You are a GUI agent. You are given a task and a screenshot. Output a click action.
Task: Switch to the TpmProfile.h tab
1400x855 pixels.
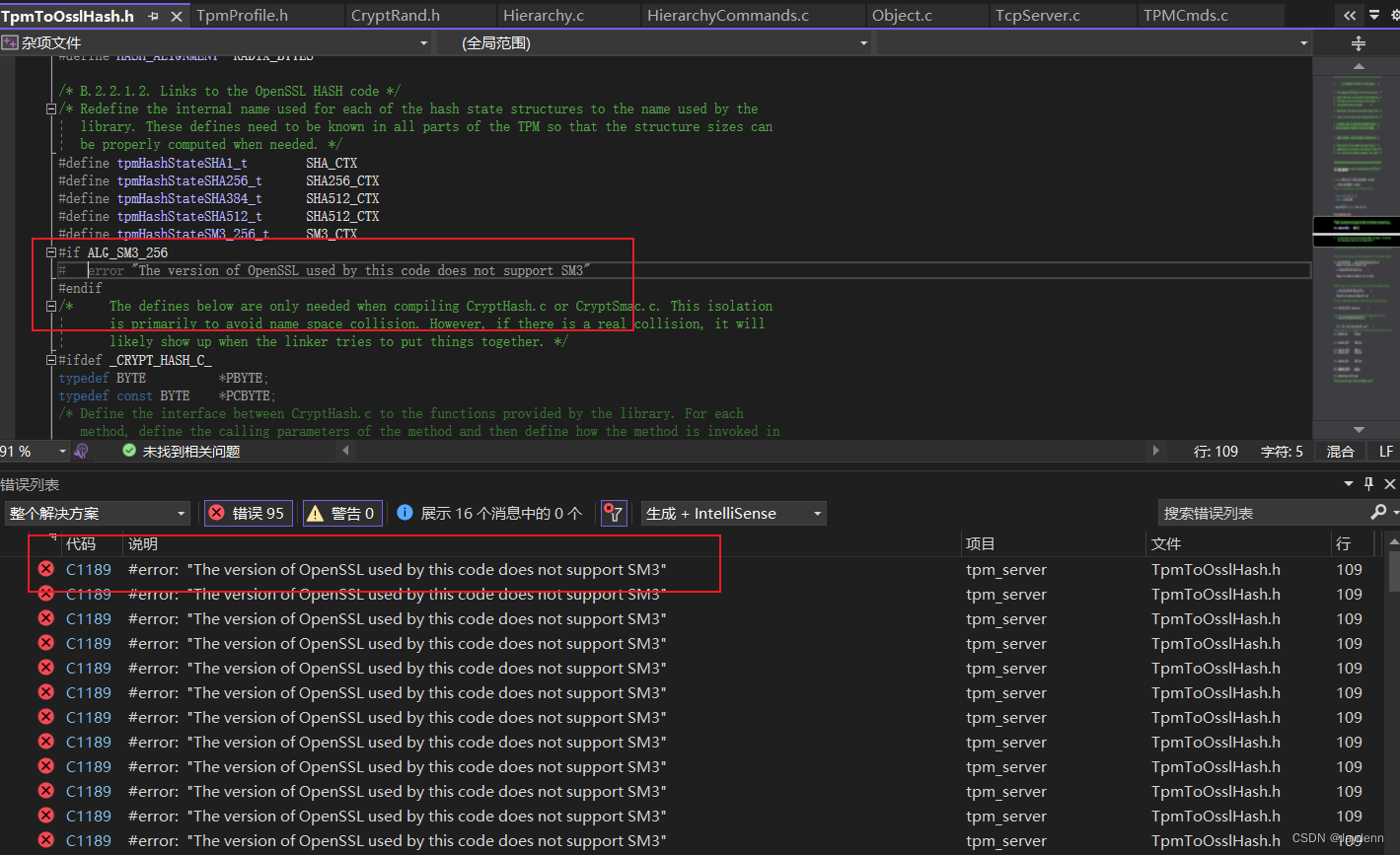click(242, 15)
